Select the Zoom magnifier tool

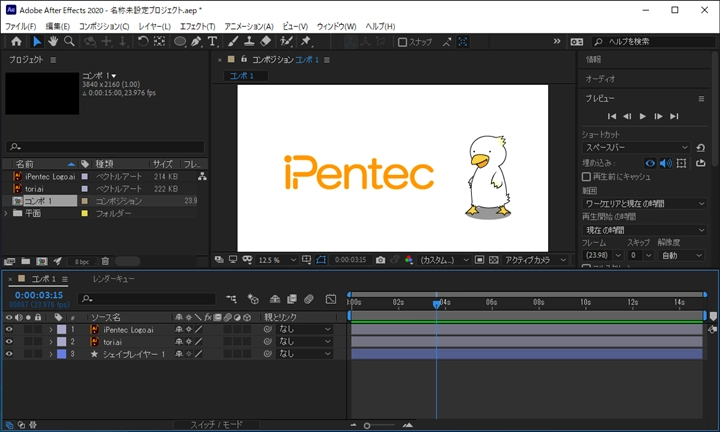tap(69, 42)
